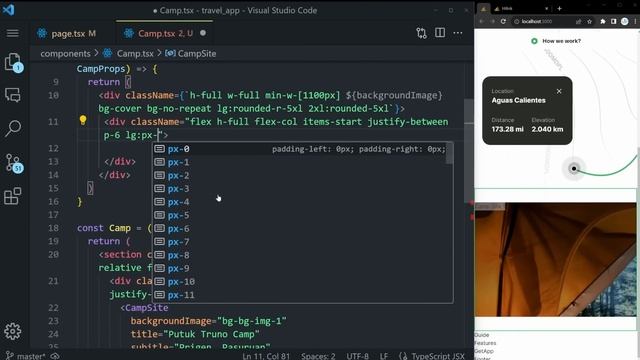Click the "CampSite" tag on line 22
The image size is (640, 360).
point(147,307)
